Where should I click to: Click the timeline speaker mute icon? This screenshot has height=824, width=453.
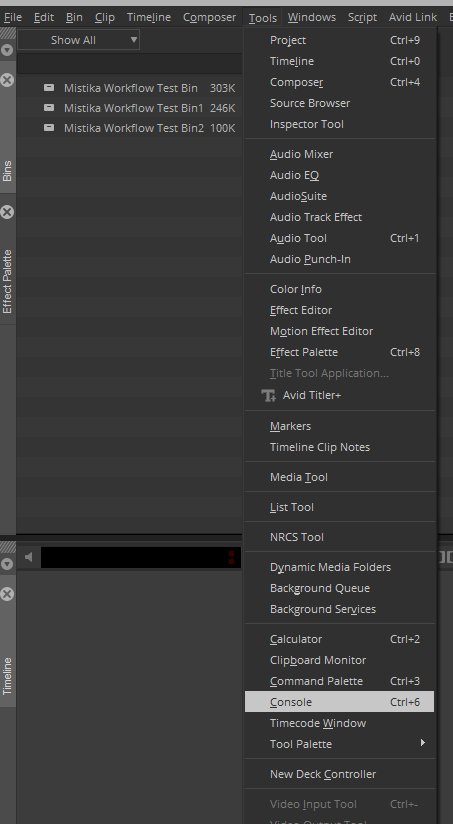29,557
